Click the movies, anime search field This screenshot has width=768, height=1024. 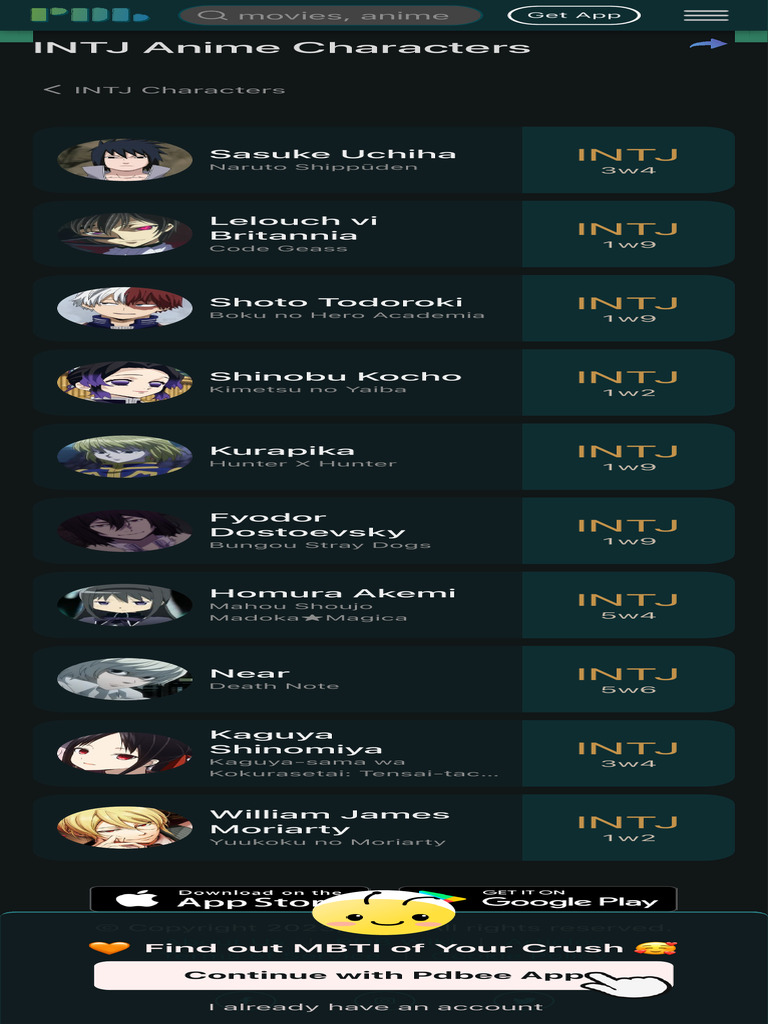tap(330, 15)
